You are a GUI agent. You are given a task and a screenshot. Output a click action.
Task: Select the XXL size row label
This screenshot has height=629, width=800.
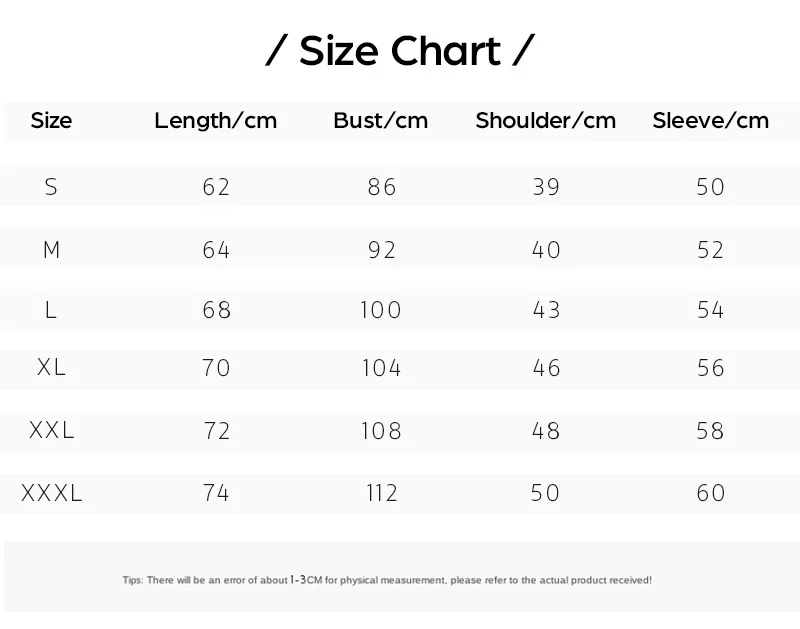52,430
